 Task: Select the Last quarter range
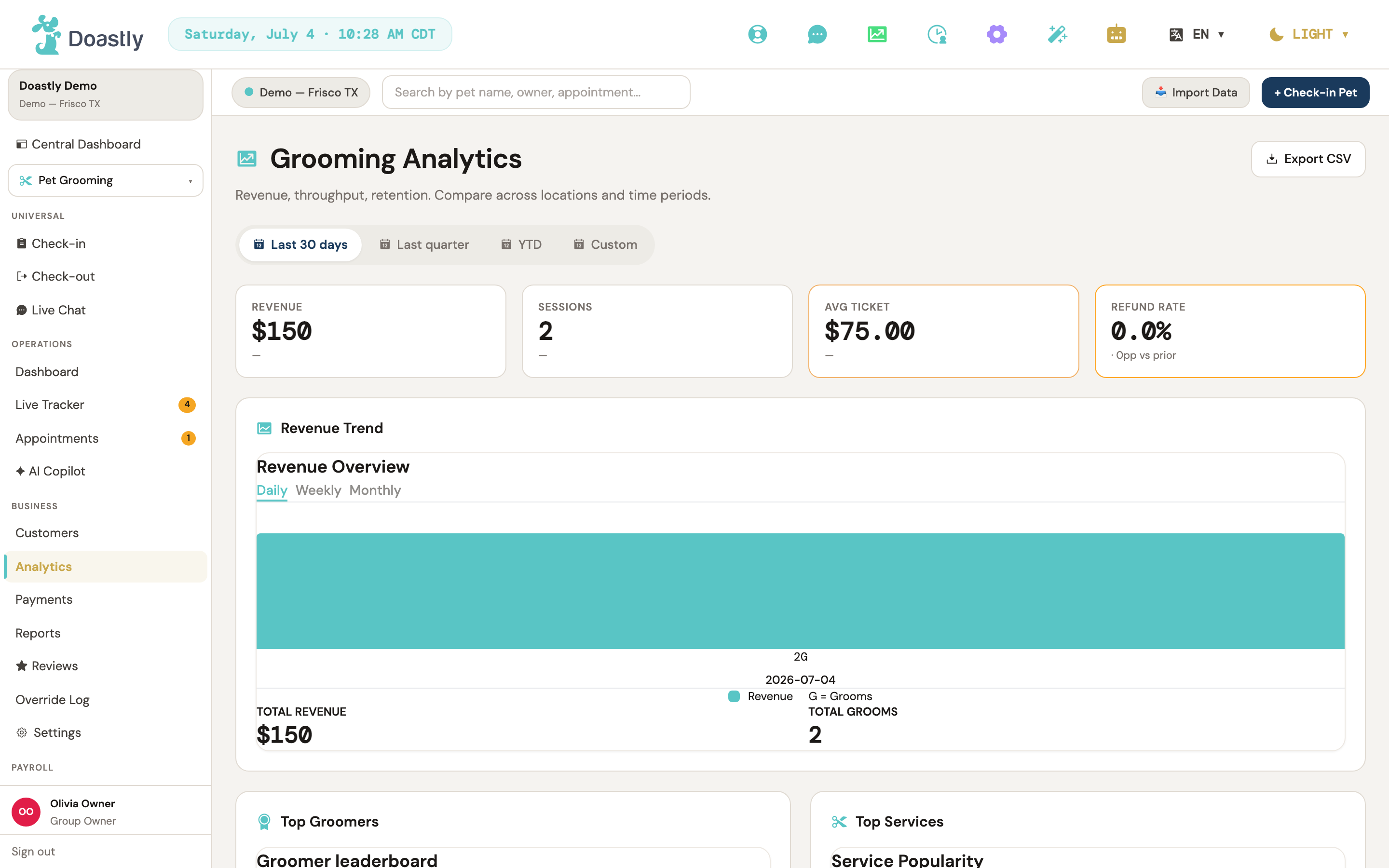424,244
